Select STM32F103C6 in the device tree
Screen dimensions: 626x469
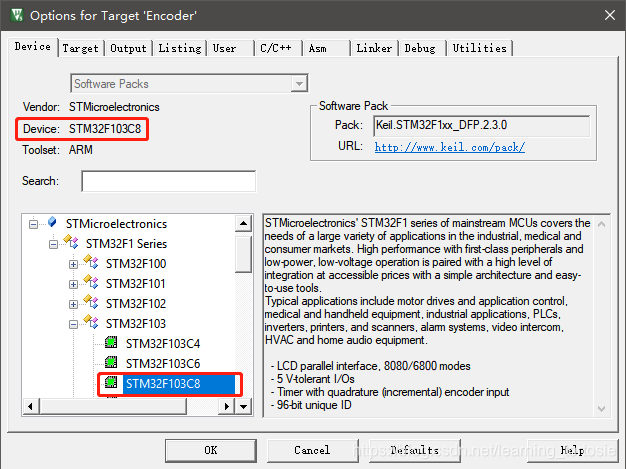(x=163, y=364)
